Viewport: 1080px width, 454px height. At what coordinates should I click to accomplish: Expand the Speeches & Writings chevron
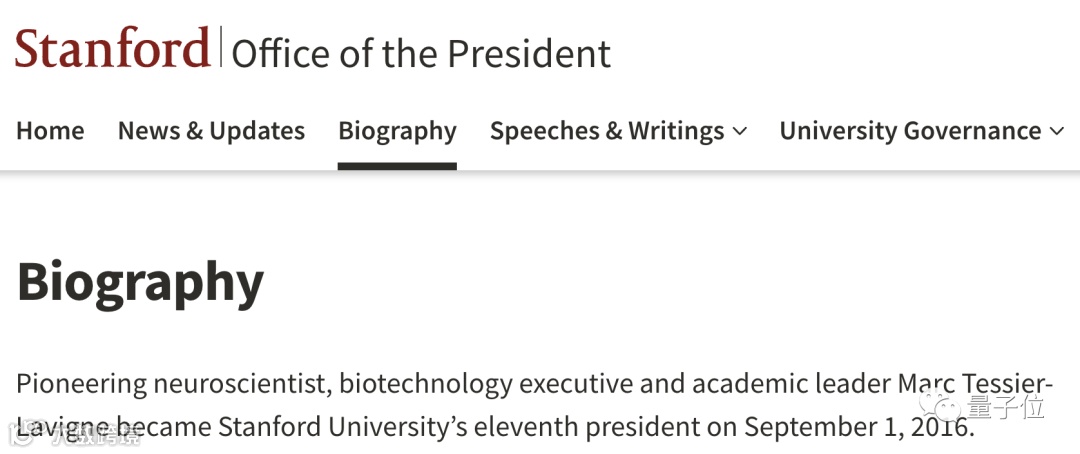click(740, 132)
